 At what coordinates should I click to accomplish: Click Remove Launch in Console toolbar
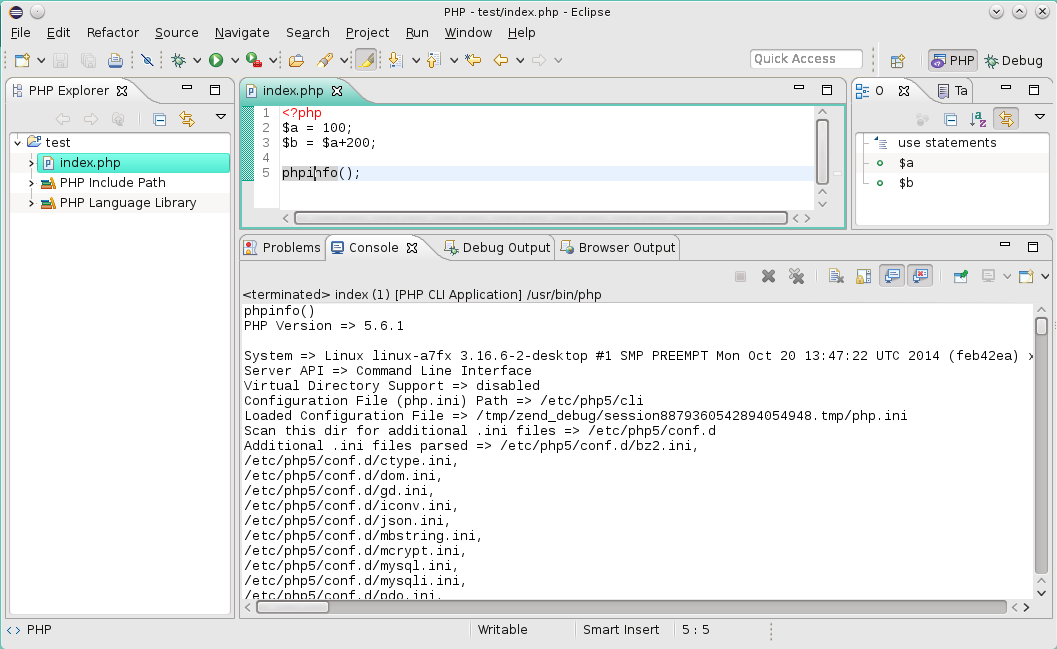coord(768,276)
